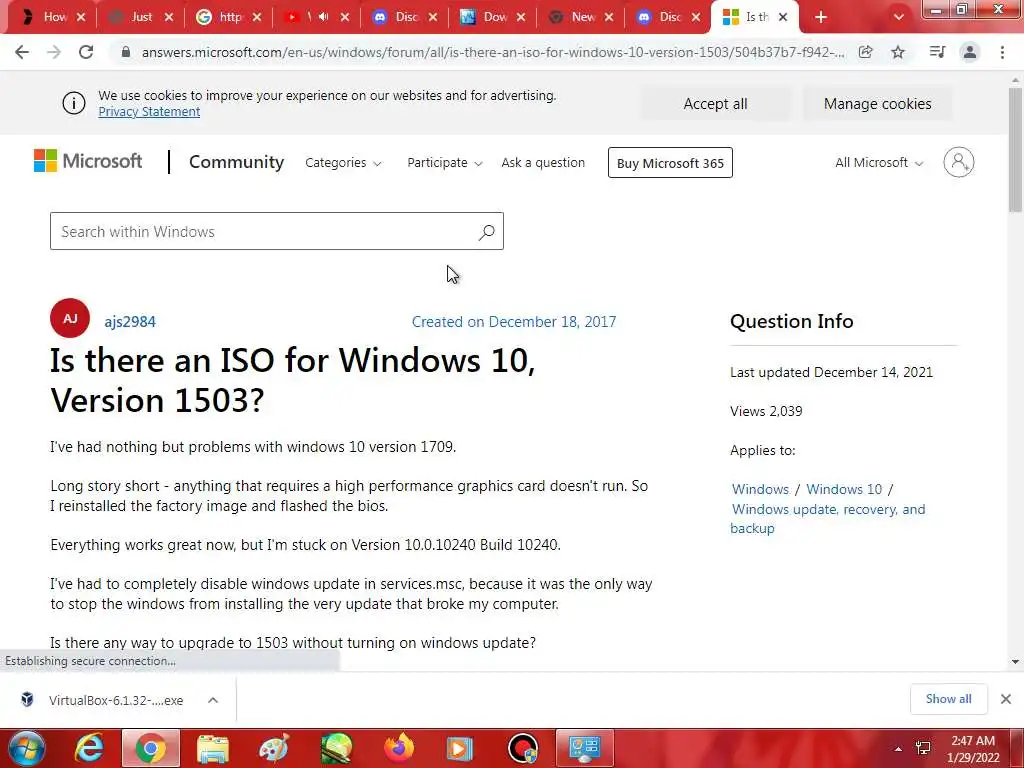The width and height of the screenshot is (1024, 768).
Task: Go to Community home link
Action: [236, 162]
